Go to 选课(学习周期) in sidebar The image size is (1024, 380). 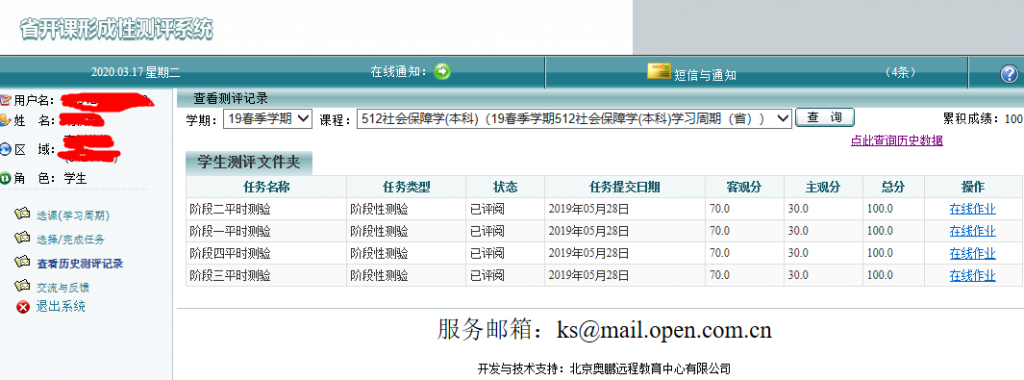click(72, 215)
